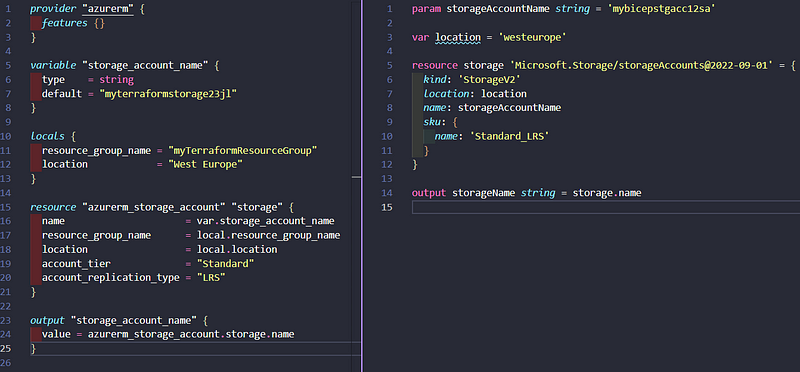Select Bicep line 14 via its line number
Image resolution: width=800 pixels, height=372 pixels.
pos(388,193)
